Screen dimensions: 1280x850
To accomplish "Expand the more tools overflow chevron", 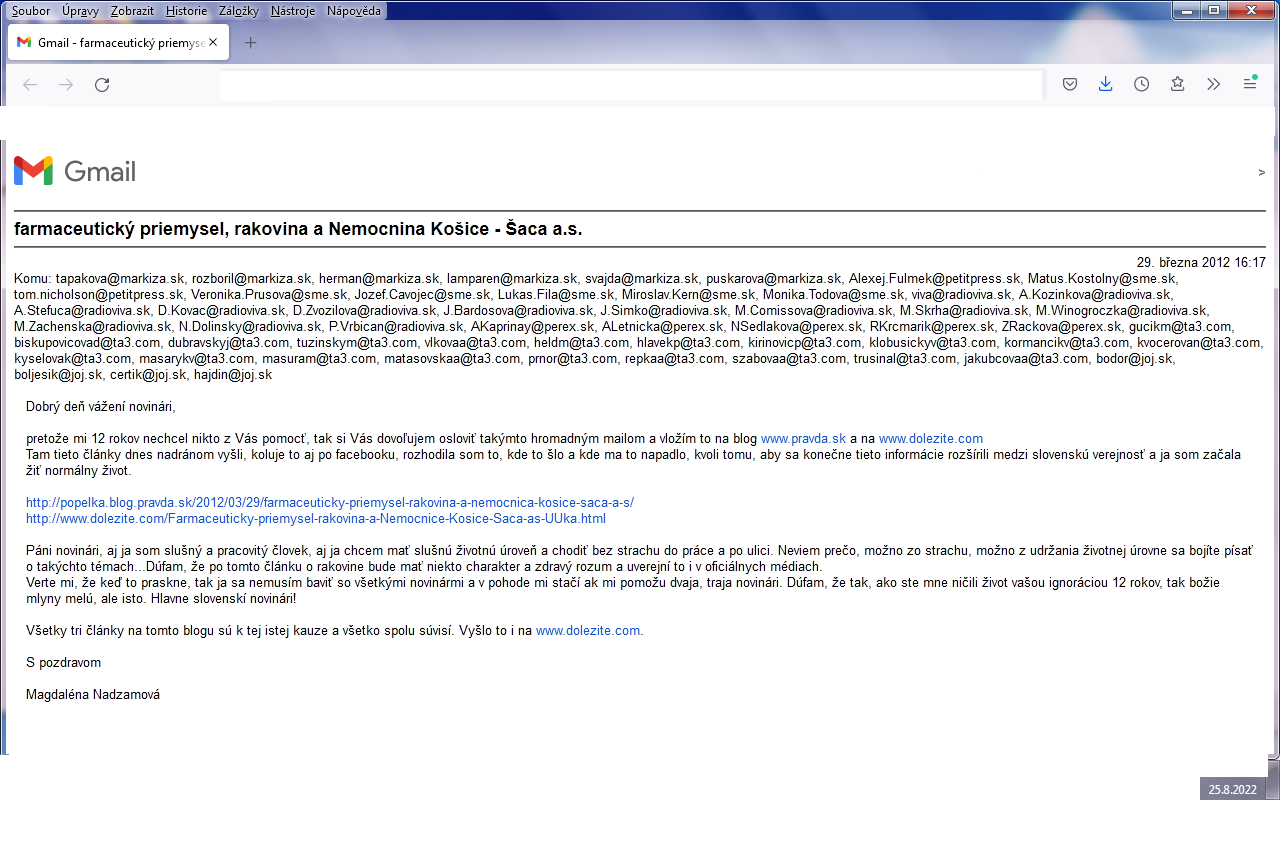I will [x=1213, y=85].
